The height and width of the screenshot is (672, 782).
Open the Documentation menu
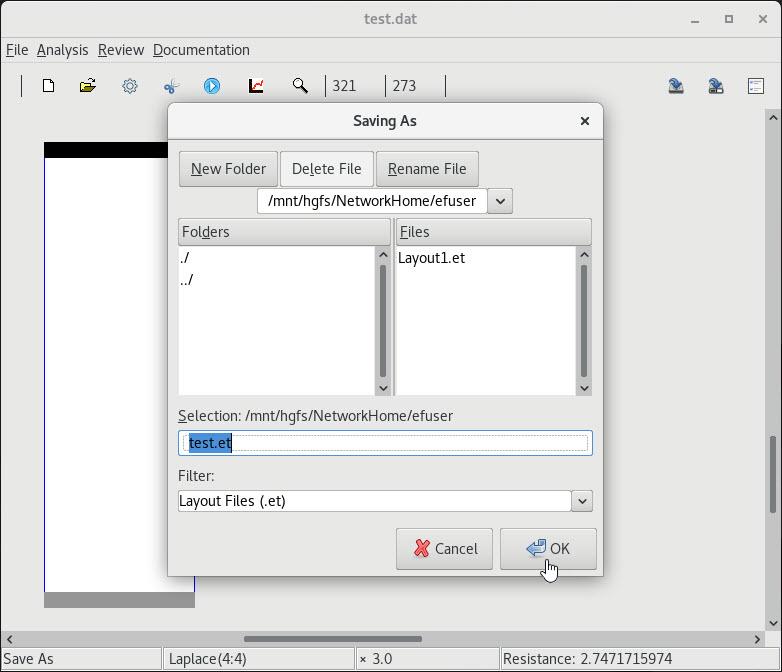coord(201,50)
